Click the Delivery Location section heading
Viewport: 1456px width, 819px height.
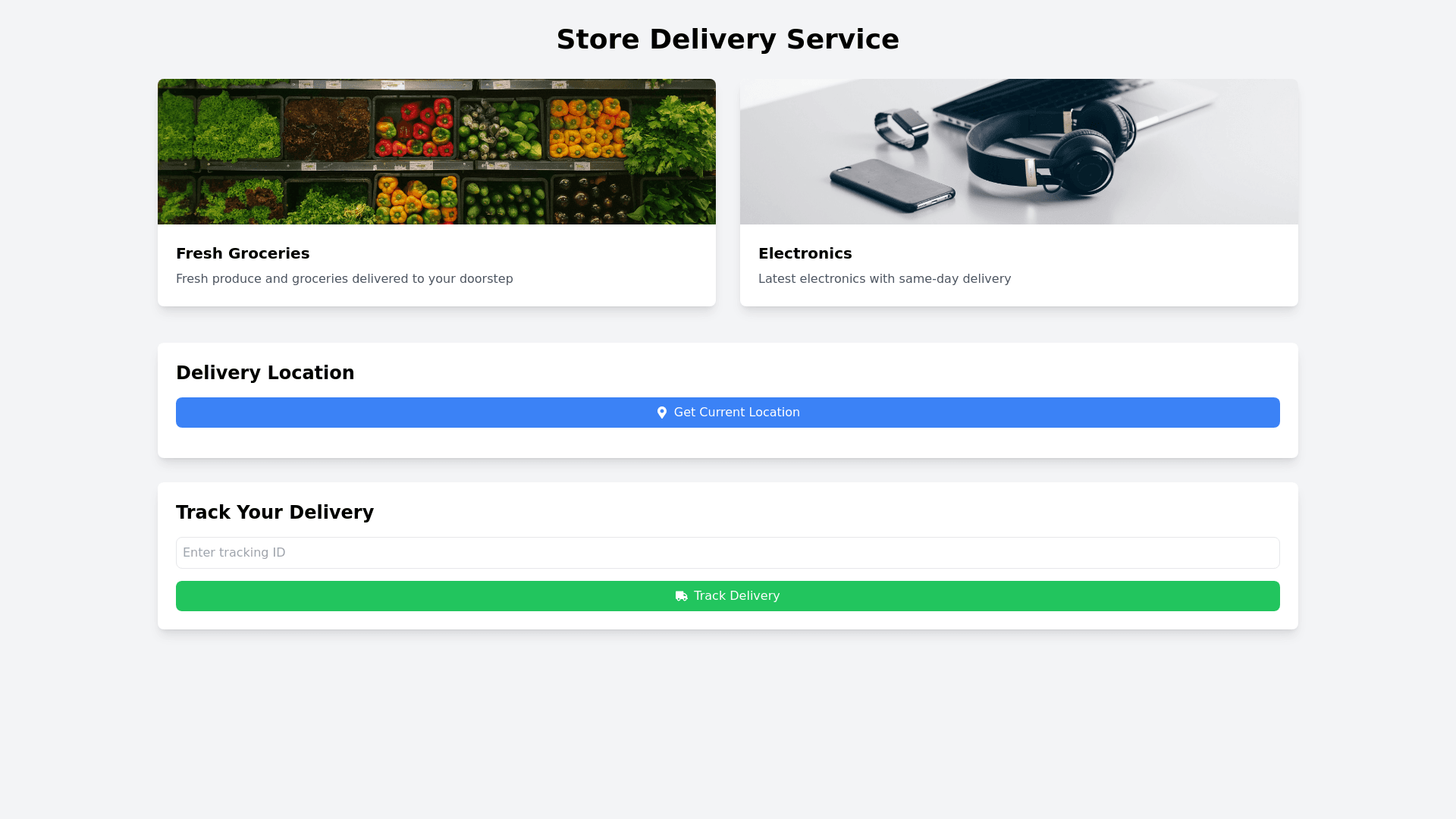point(265,373)
